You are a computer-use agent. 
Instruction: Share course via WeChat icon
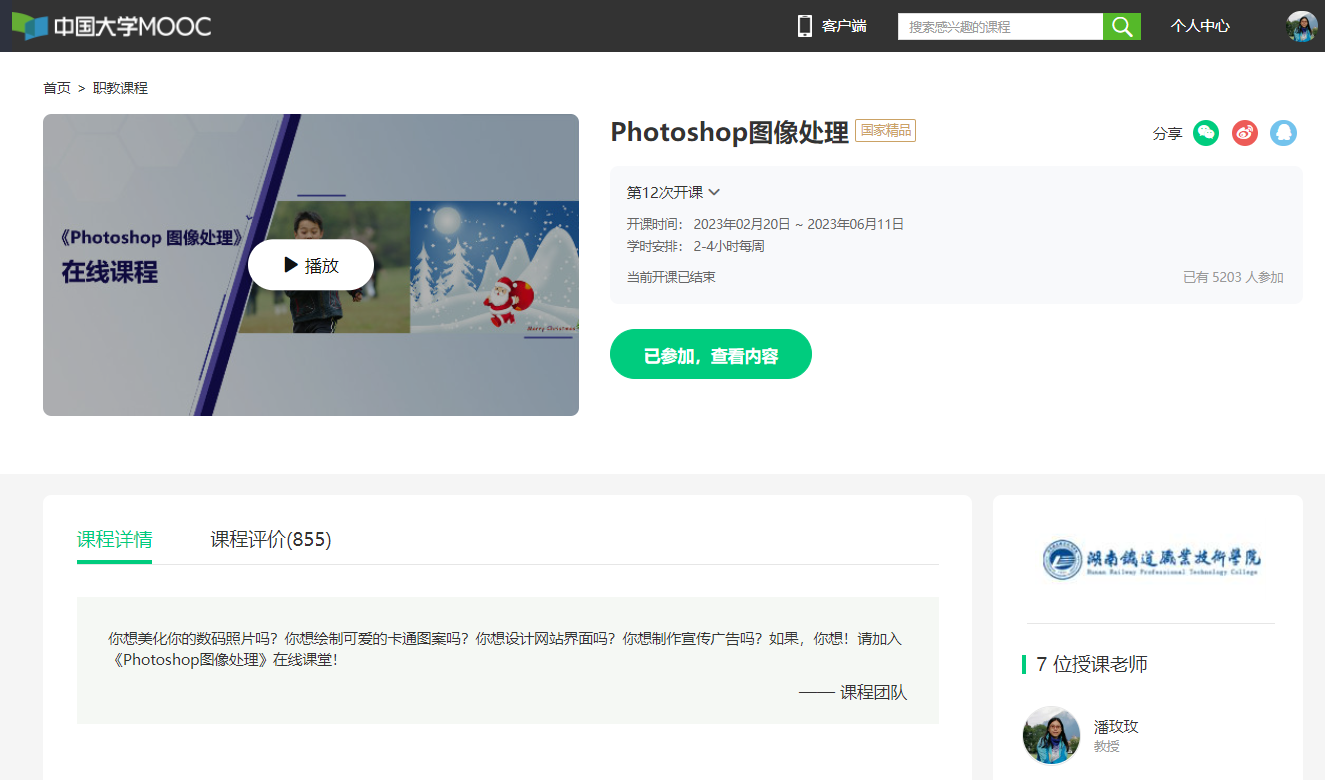point(1206,133)
